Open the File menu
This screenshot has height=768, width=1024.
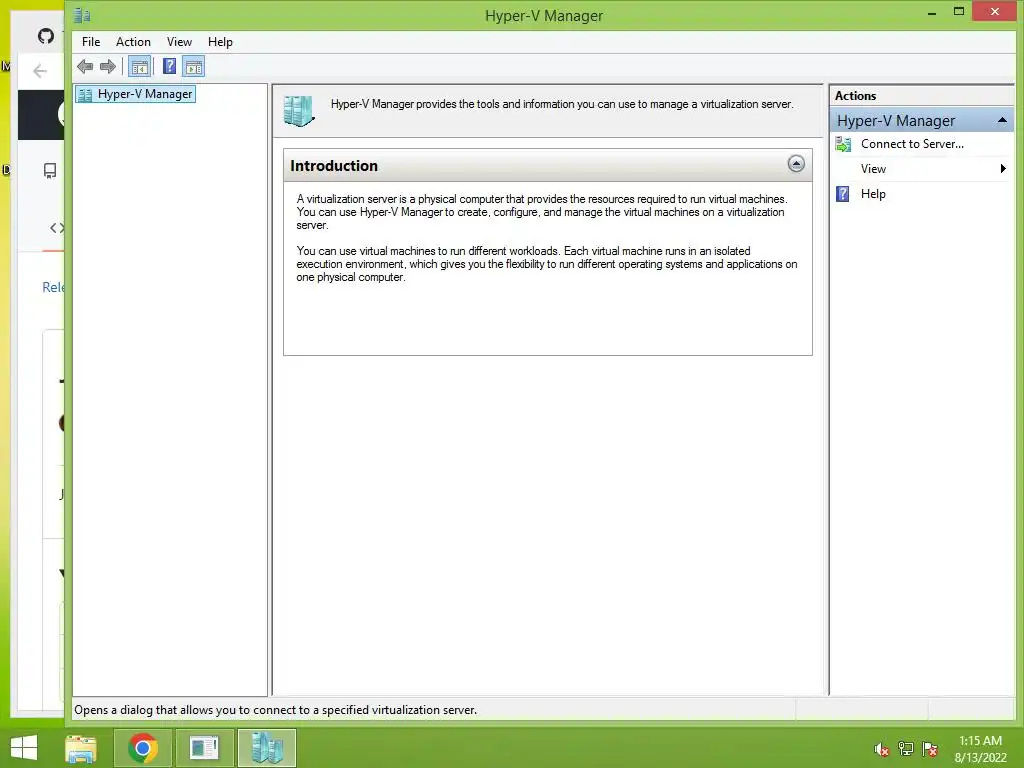tap(91, 42)
